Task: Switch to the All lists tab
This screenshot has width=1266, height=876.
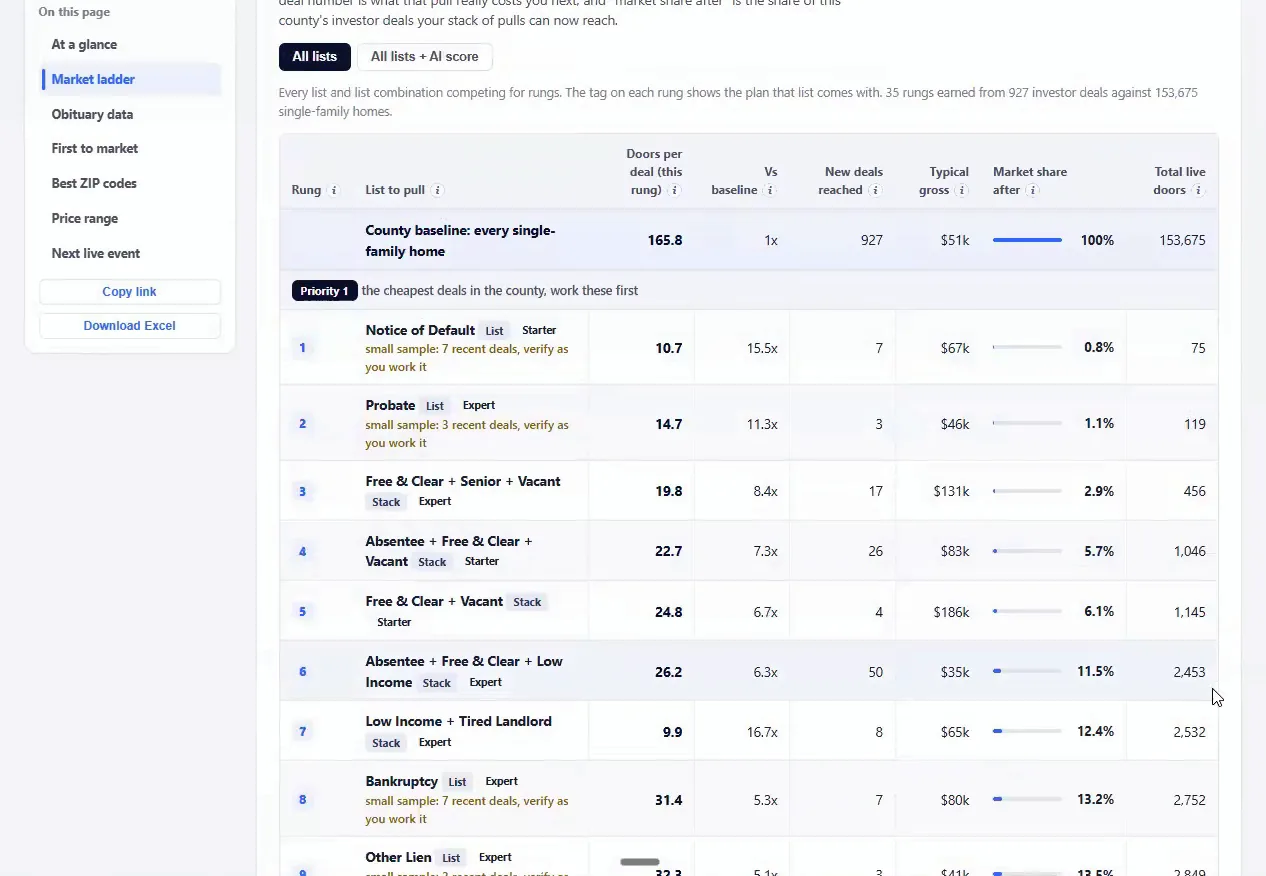Action: (x=315, y=57)
